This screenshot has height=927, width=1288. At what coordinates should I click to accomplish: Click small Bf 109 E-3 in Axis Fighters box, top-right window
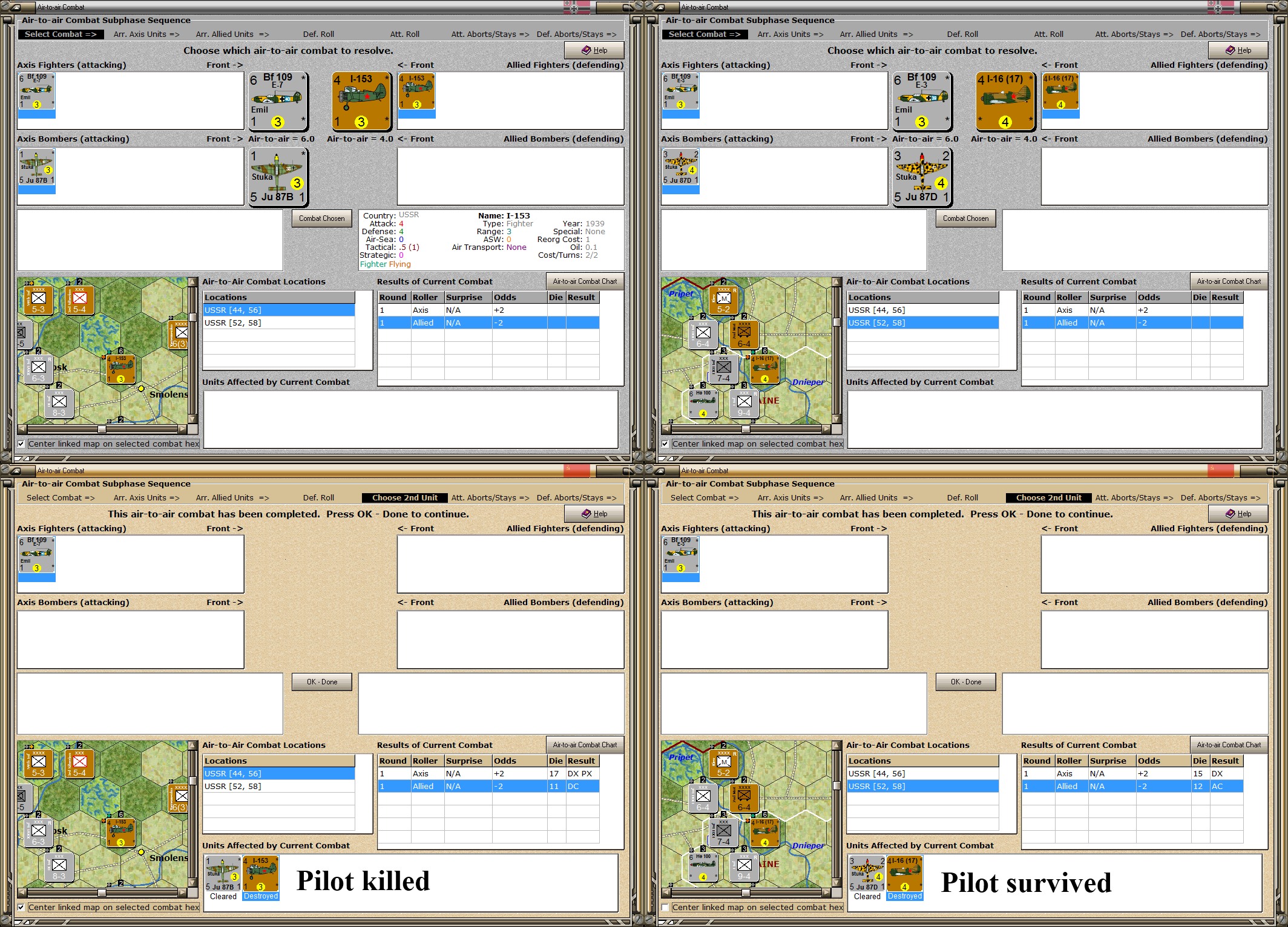(x=680, y=92)
